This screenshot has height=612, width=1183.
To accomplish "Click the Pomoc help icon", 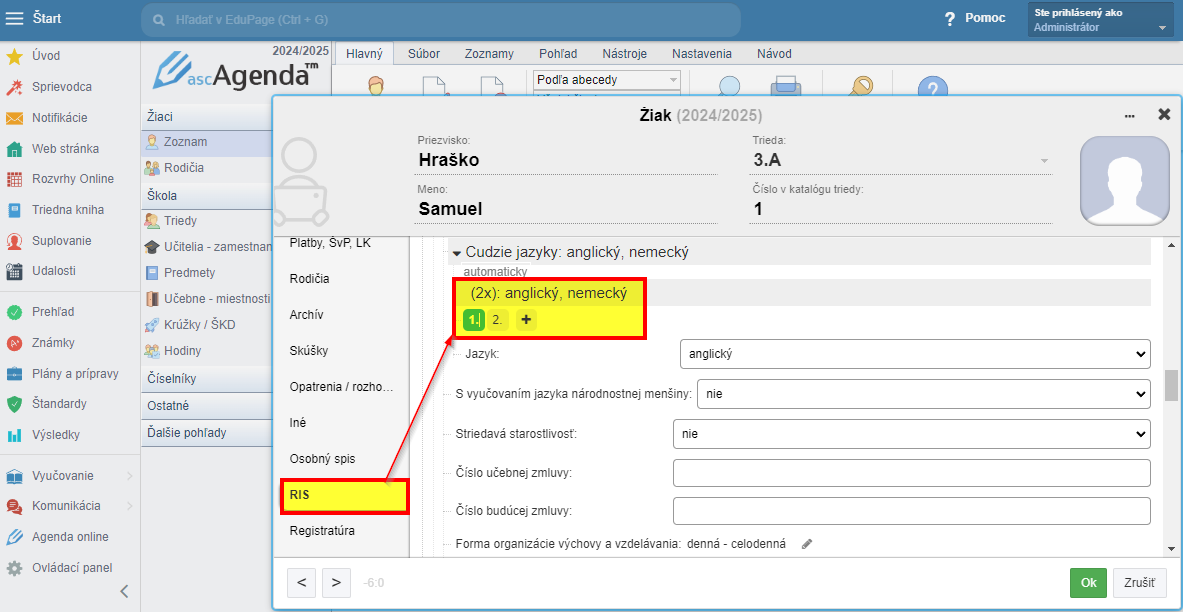I will (x=950, y=19).
